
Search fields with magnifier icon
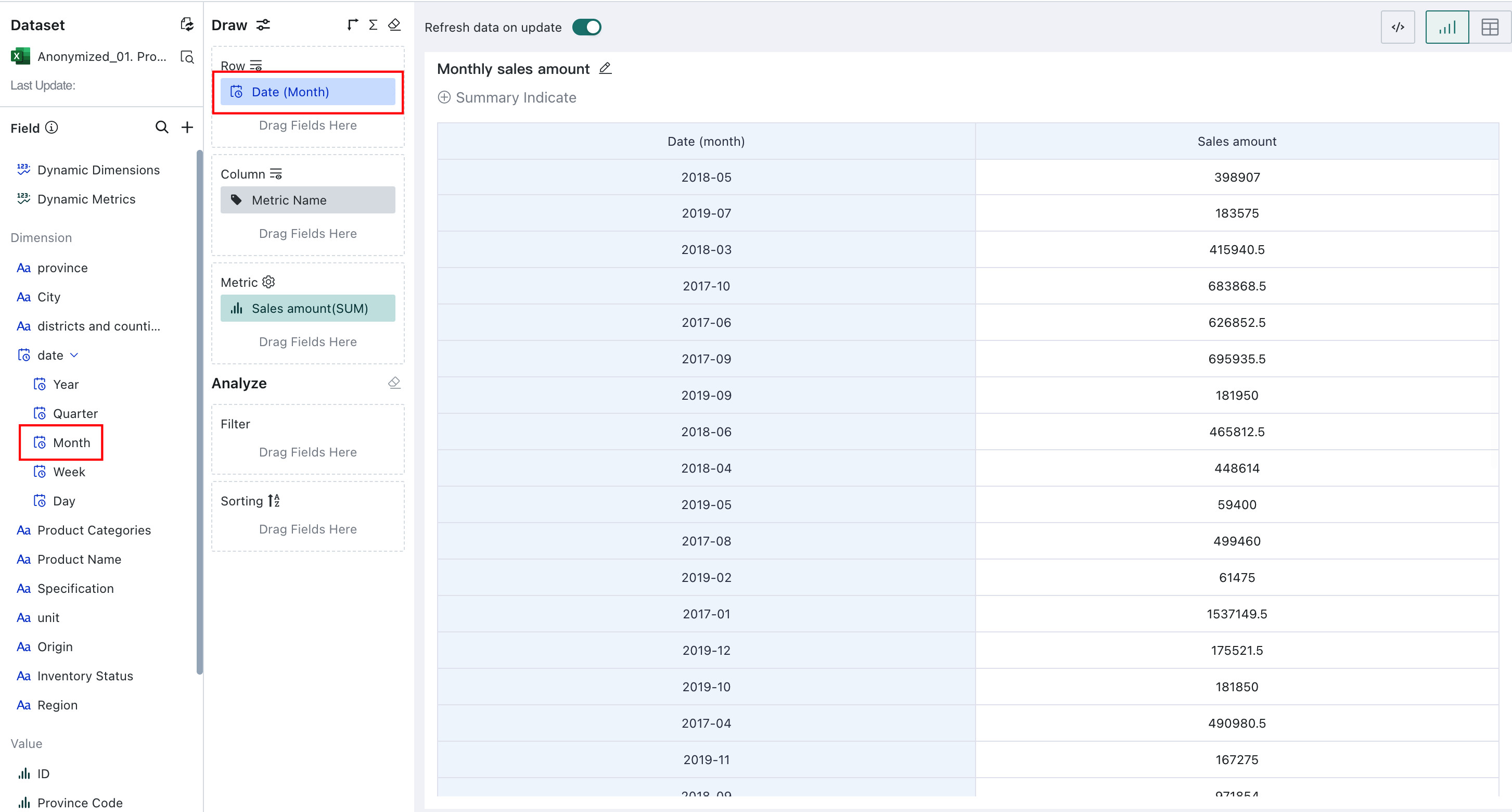161,127
